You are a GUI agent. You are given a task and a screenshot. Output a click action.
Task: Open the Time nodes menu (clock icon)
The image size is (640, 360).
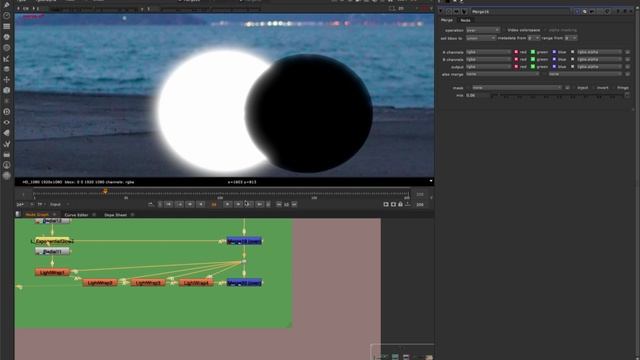[x=7, y=16]
